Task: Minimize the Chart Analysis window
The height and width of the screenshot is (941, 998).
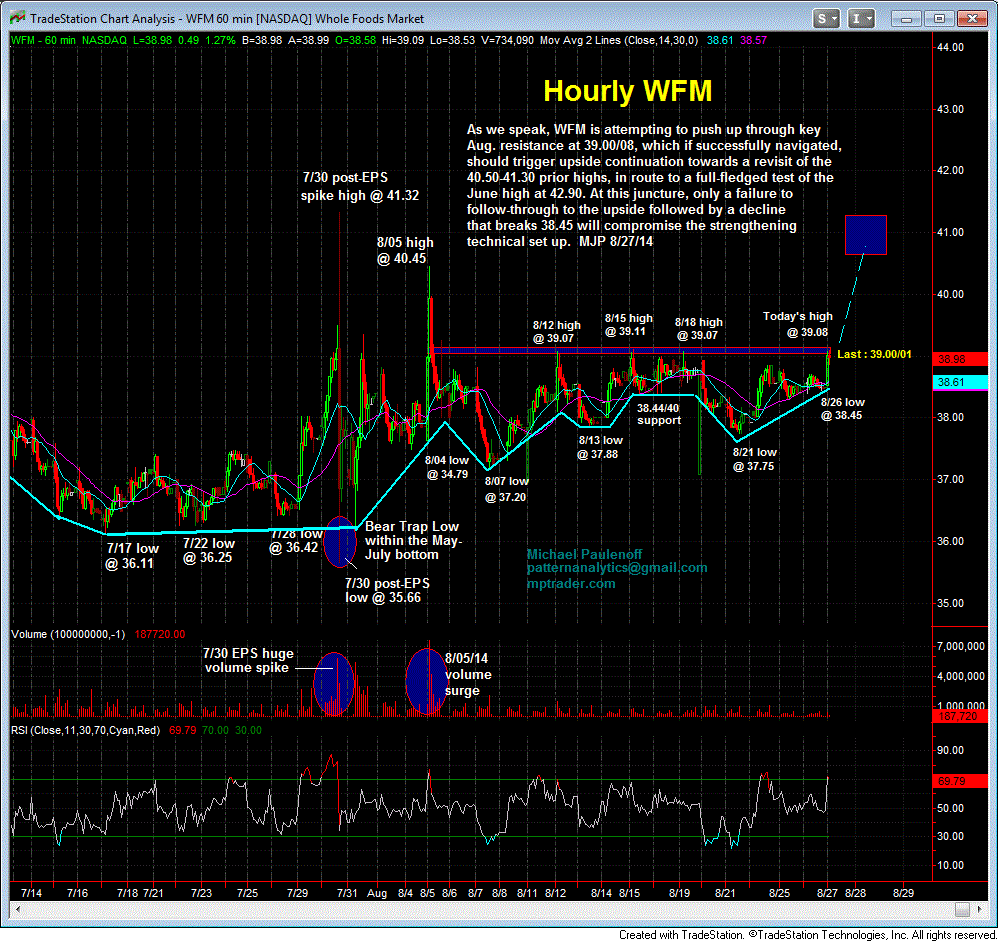Action: coord(906,18)
